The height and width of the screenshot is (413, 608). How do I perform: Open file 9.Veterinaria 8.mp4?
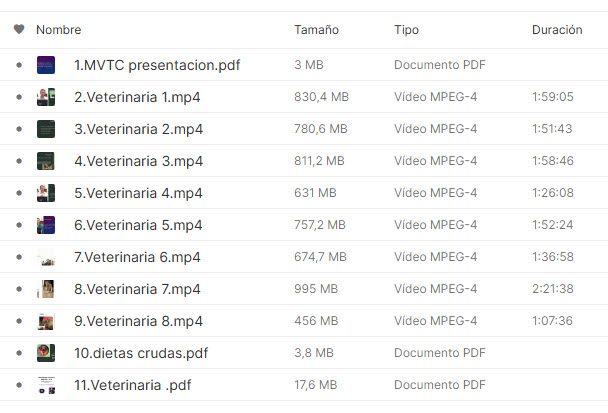click(x=138, y=321)
